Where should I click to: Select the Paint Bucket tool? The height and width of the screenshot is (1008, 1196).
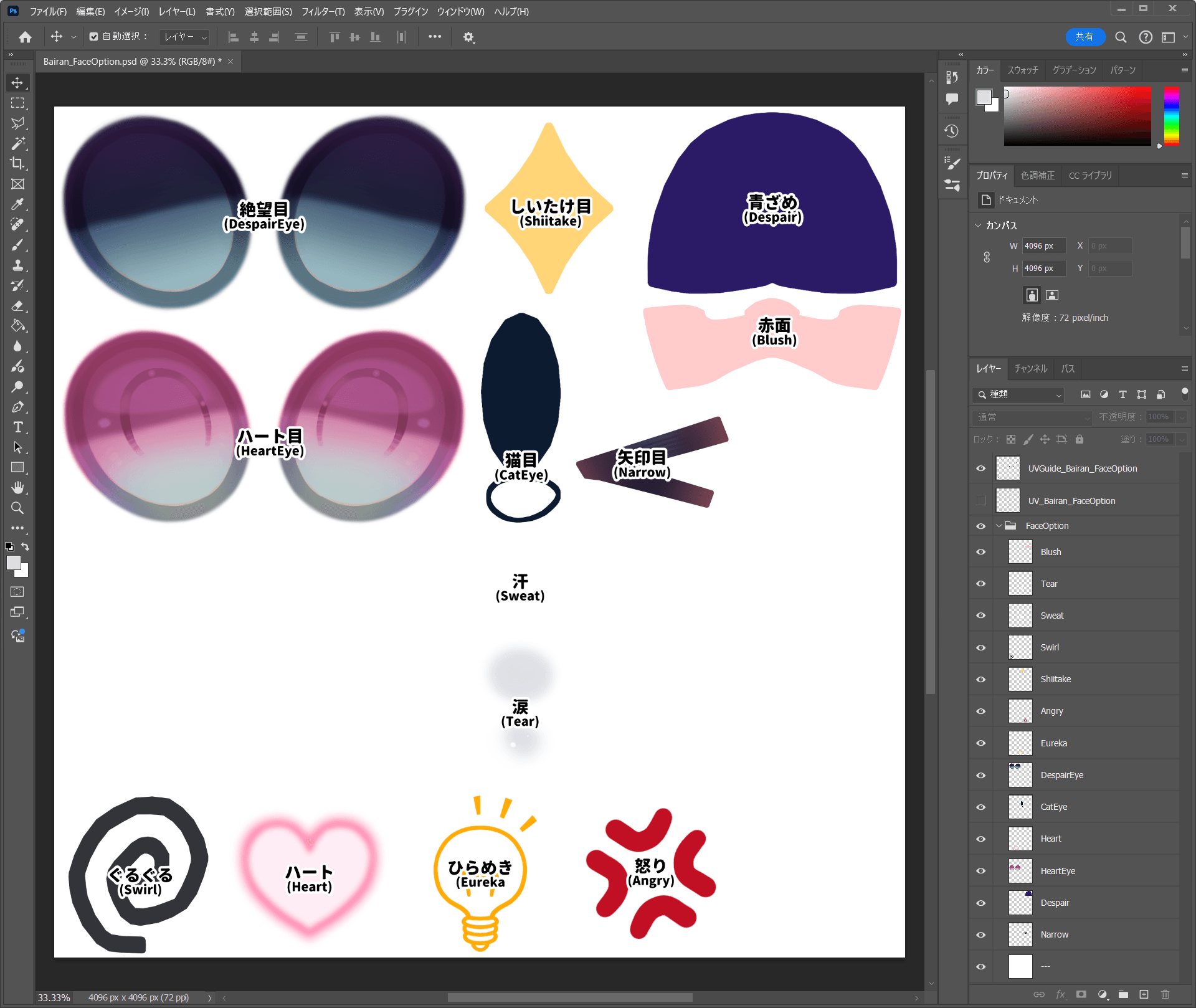pos(17,326)
